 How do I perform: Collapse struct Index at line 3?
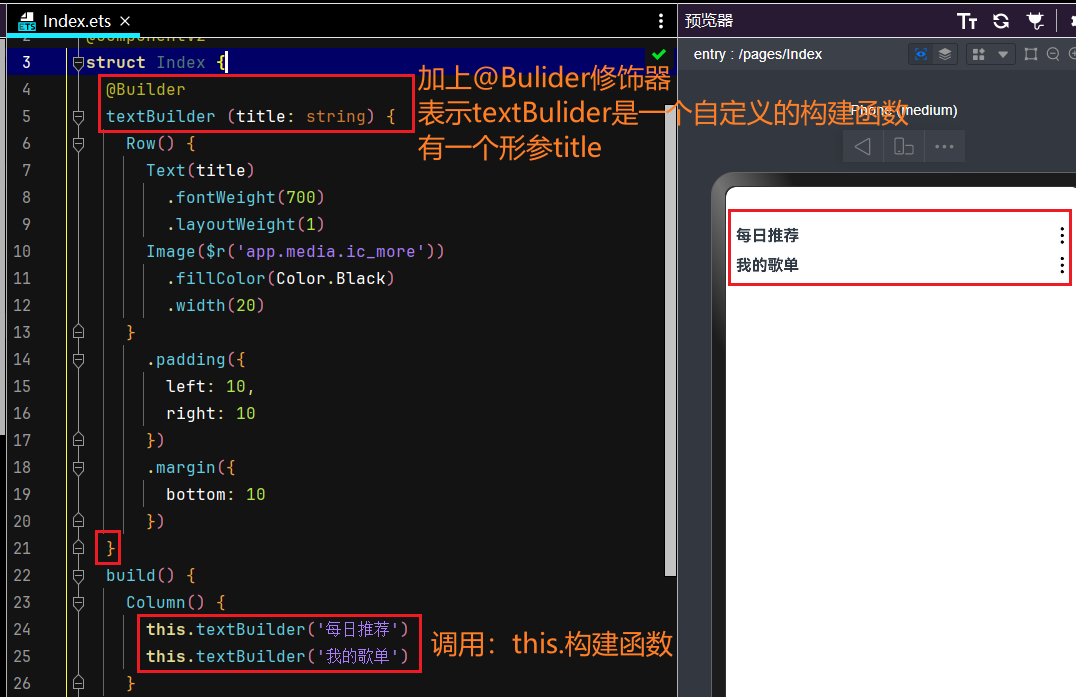coord(78,63)
